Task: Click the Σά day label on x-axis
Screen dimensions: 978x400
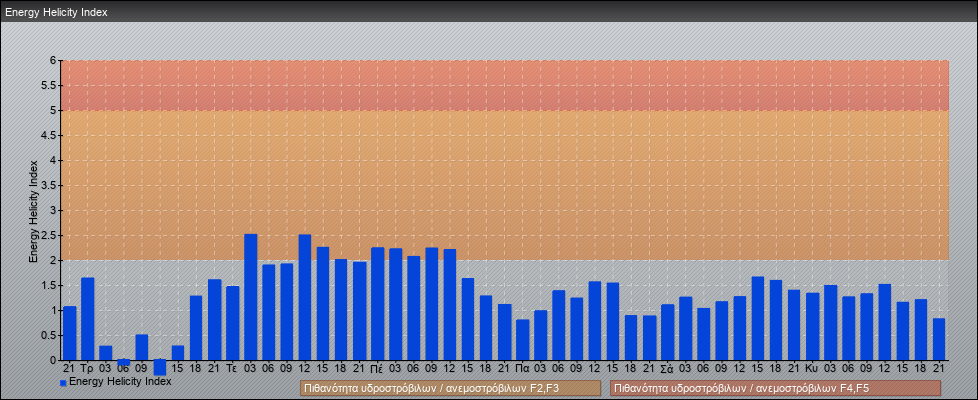Action: [667, 368]
